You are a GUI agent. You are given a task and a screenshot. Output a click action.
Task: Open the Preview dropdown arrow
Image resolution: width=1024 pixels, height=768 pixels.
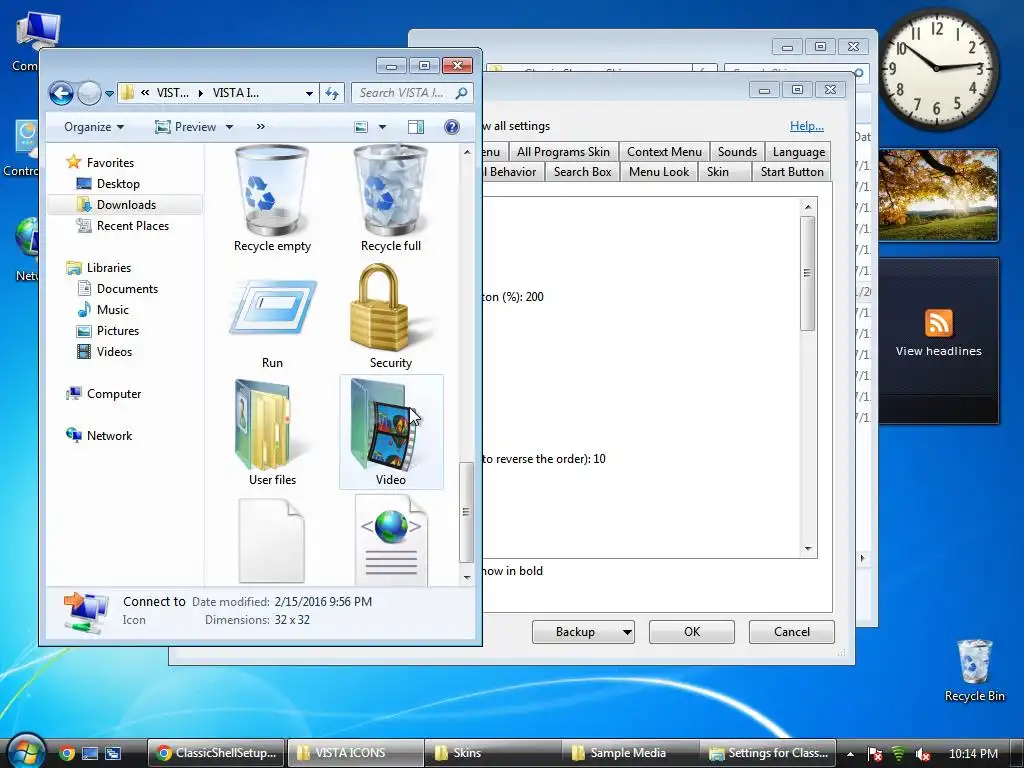[x=229, y=127]
